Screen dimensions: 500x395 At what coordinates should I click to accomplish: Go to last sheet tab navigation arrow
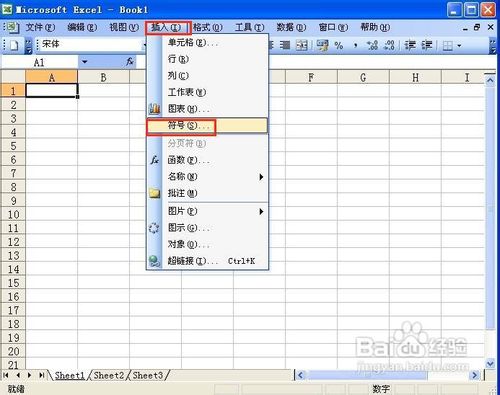pyautogui.click(x=42, y=375)
